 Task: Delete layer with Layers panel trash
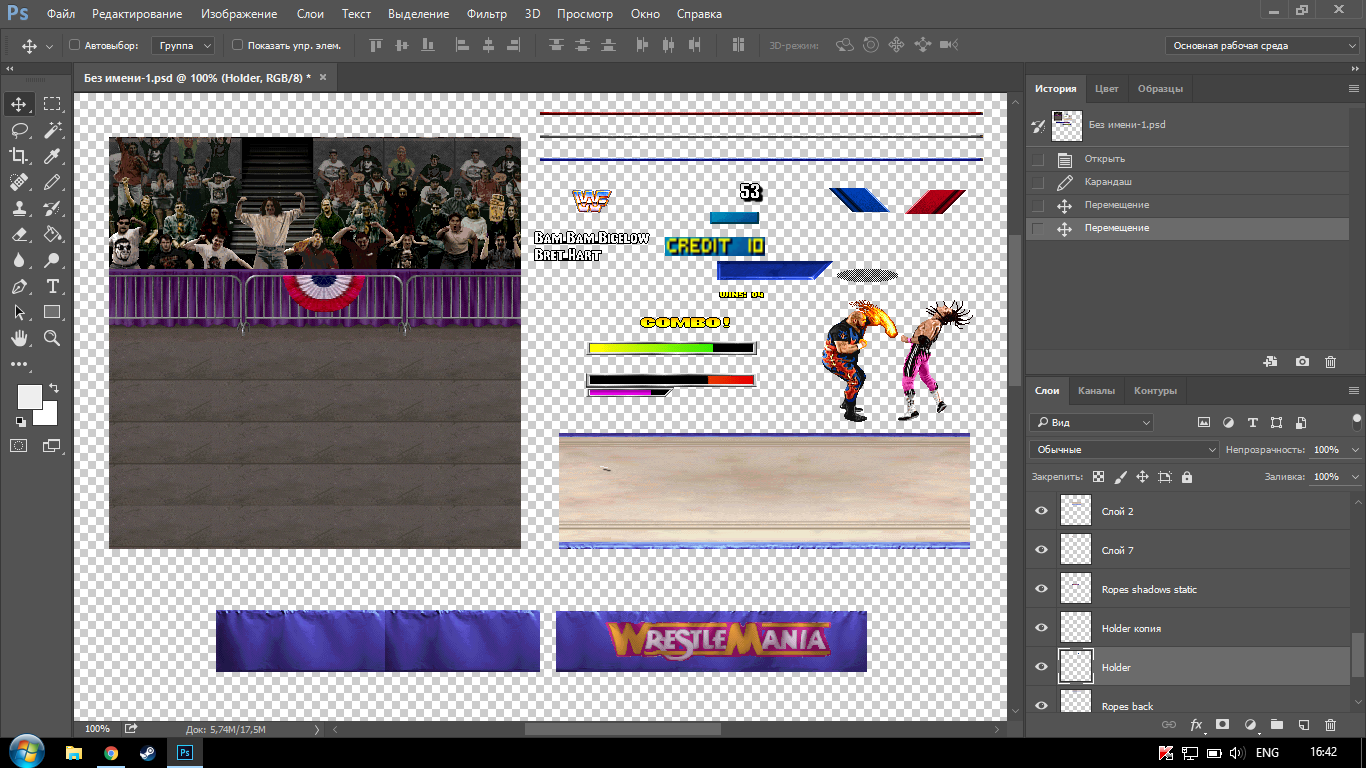[x=1330, y=724]
